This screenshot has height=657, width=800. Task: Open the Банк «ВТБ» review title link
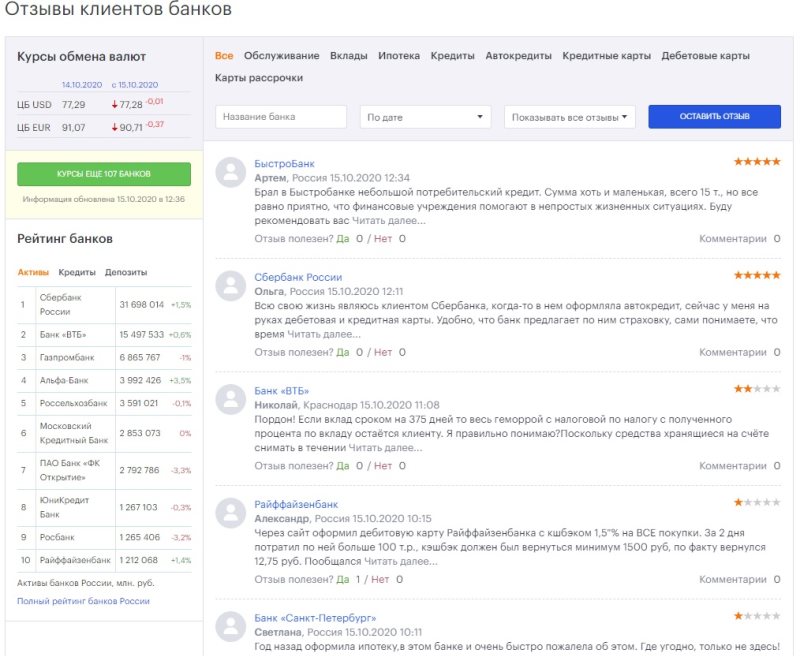point(282,391)
